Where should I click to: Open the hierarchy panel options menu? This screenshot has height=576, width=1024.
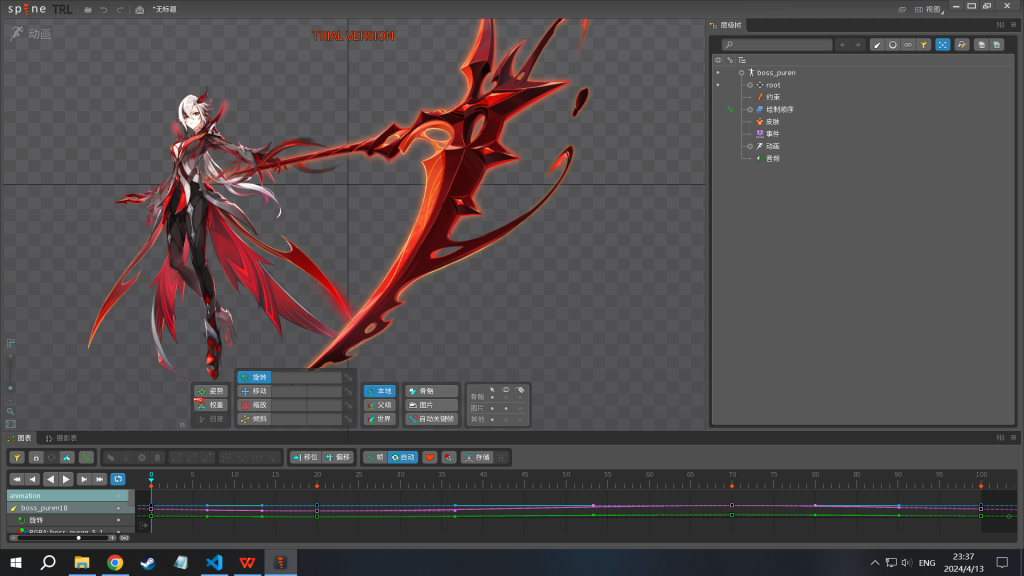(x=1014, y=25)
